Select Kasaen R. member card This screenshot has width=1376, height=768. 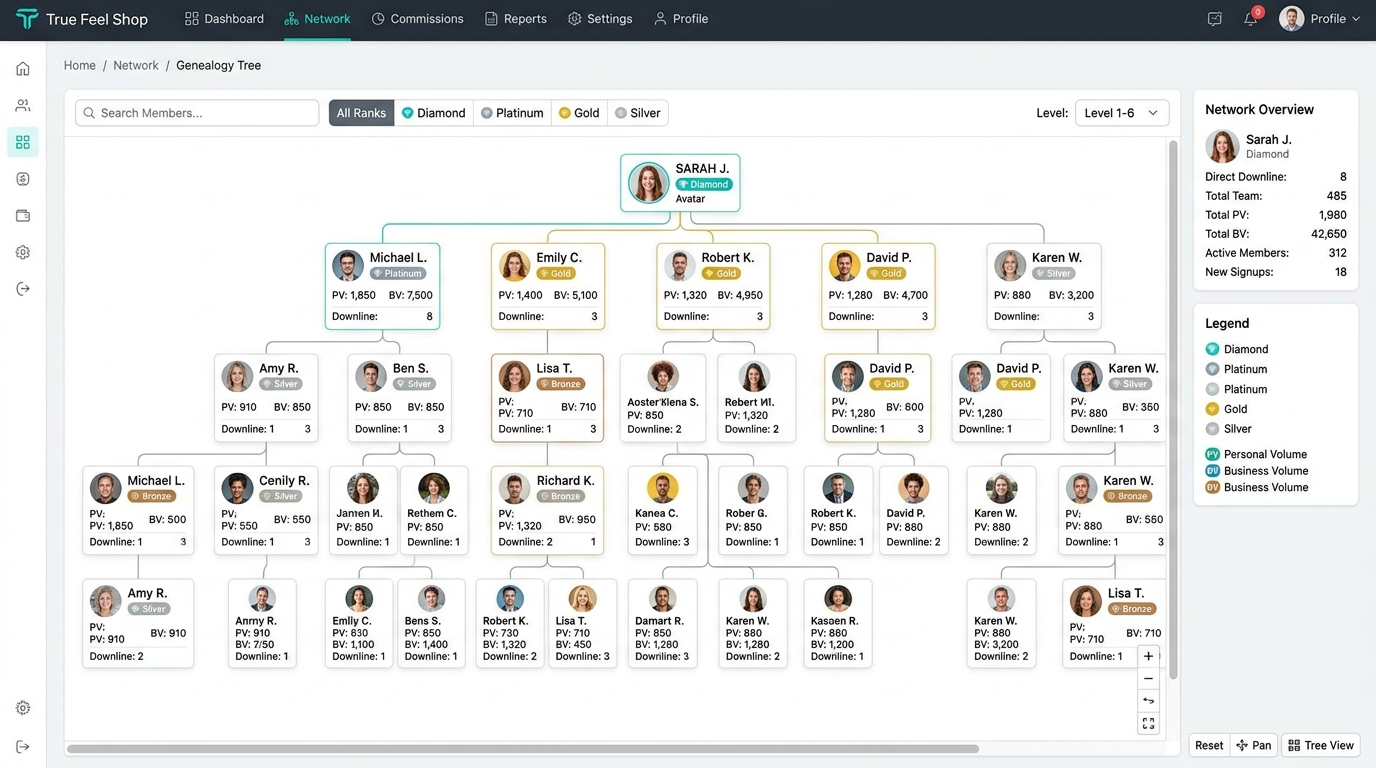click(837, 623)
